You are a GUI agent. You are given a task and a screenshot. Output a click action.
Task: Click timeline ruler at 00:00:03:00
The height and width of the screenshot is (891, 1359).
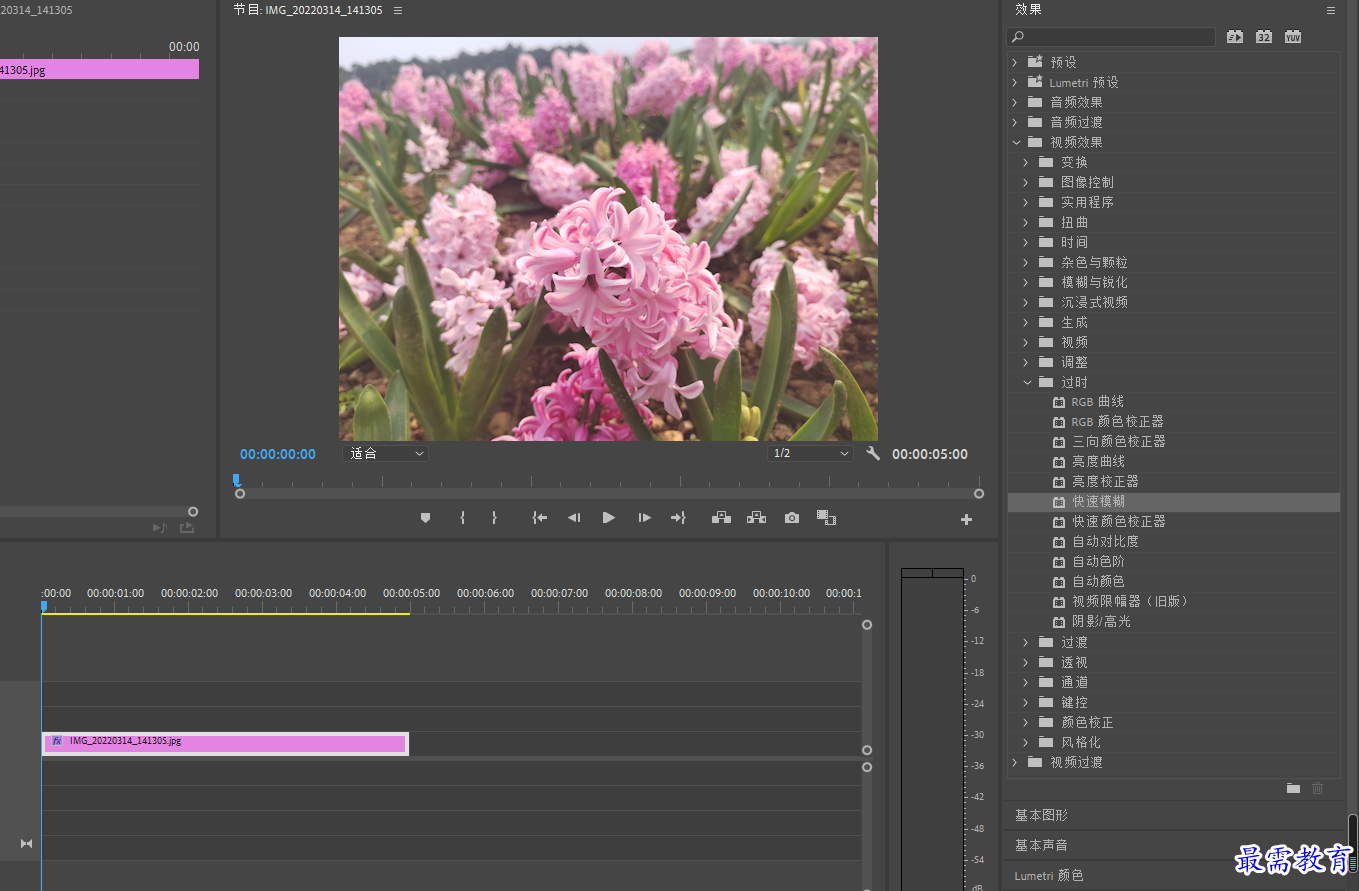(x=263, y=593)
